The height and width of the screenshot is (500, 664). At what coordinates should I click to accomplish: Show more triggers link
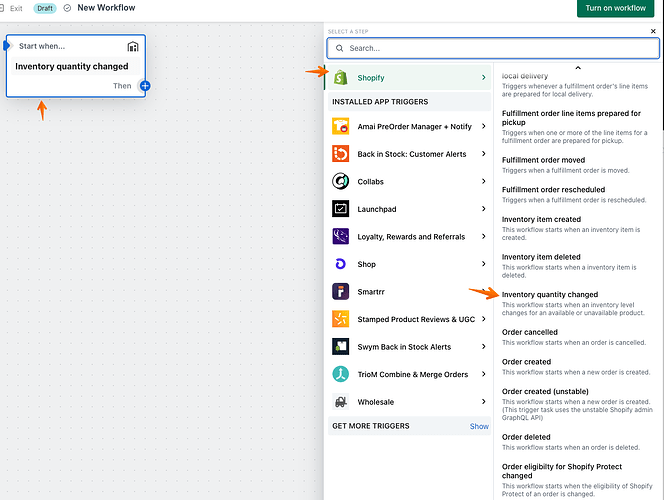[x=479, y=426]
